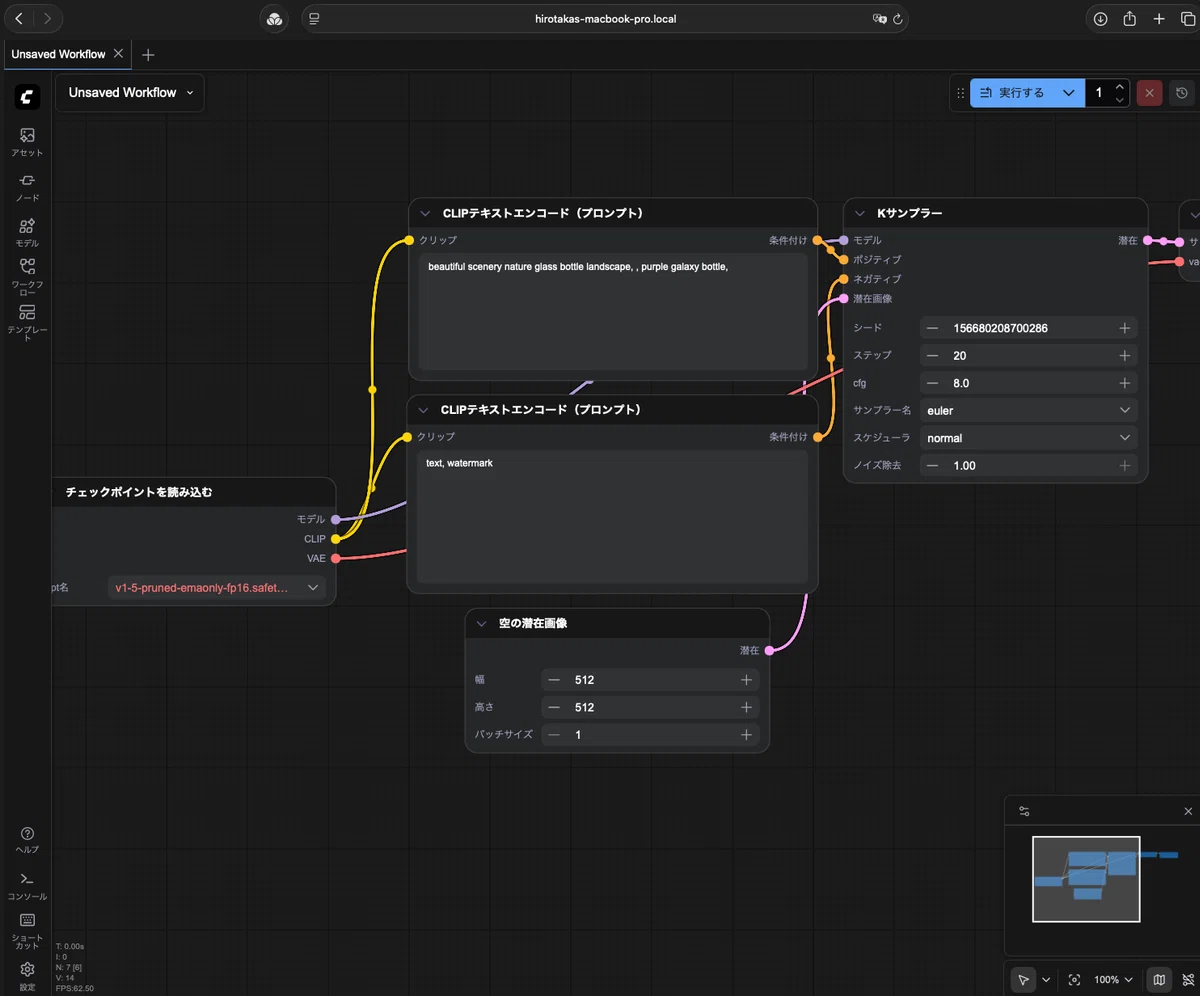The image size is (1200, 996).
Task: Click the minimap viewport thumbnail
Action: click(1086, 879)
